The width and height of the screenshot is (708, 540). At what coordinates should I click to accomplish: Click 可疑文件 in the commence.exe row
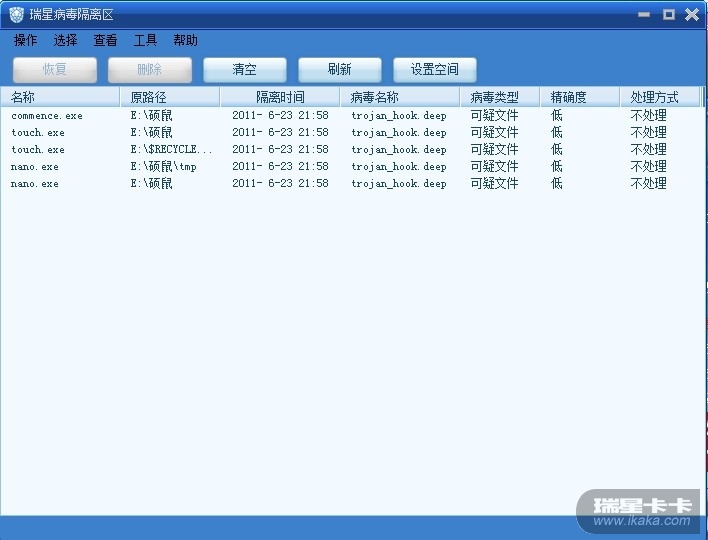pos(494,116)
